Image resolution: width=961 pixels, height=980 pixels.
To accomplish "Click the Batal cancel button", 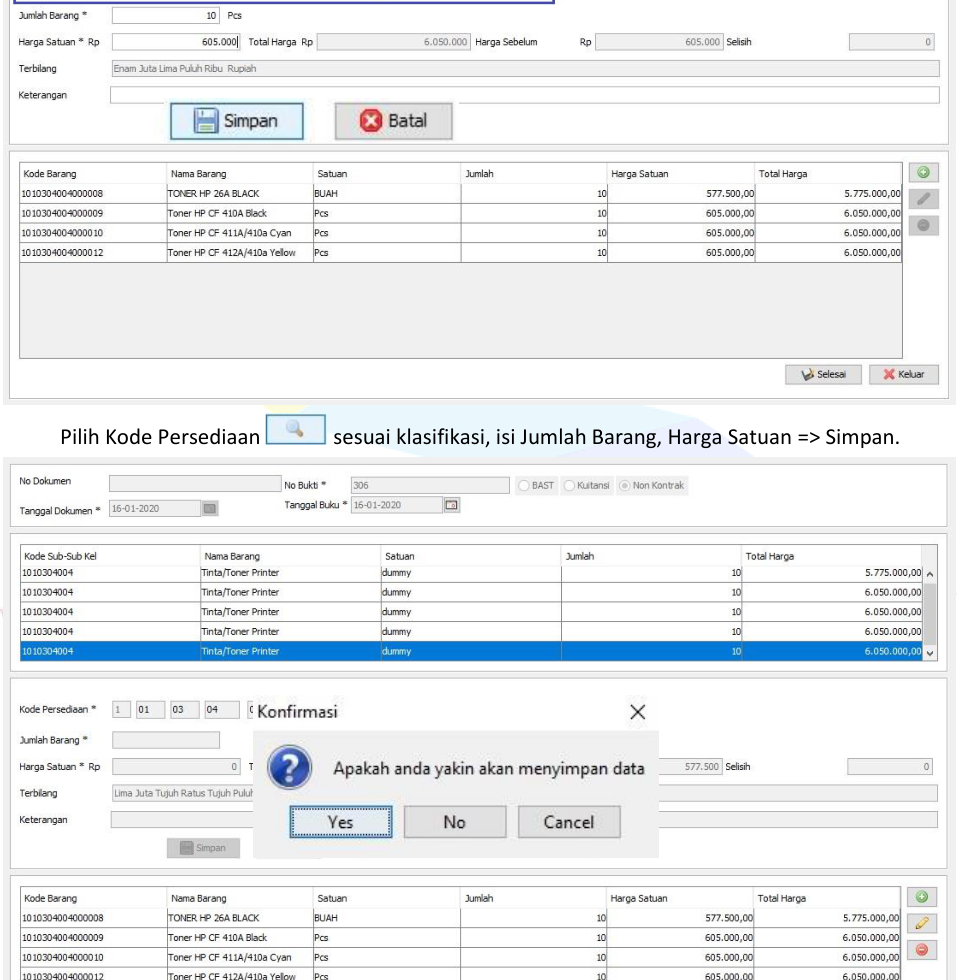I will (393, 122).
